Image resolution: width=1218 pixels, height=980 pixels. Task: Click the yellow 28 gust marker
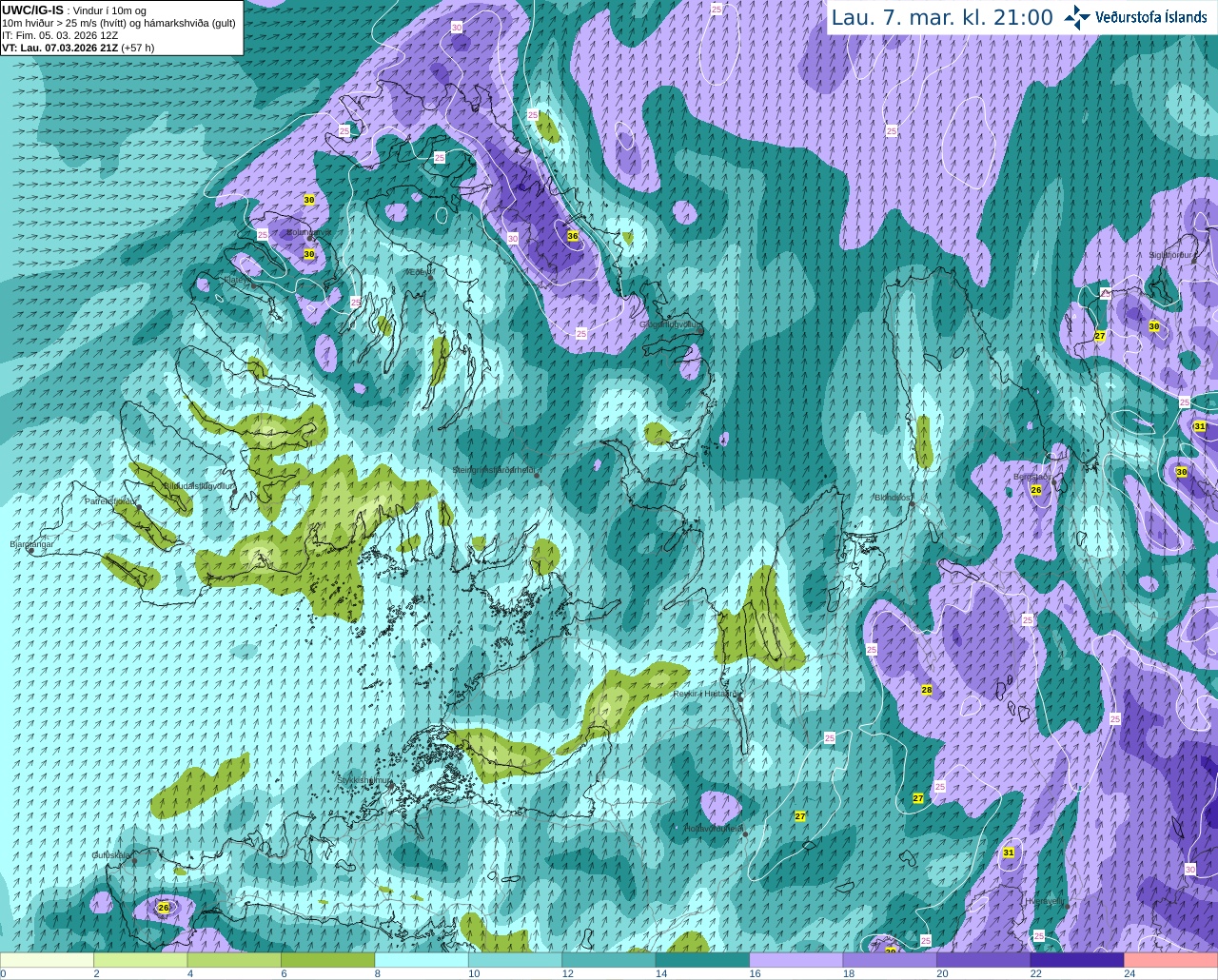click(927, 690)
